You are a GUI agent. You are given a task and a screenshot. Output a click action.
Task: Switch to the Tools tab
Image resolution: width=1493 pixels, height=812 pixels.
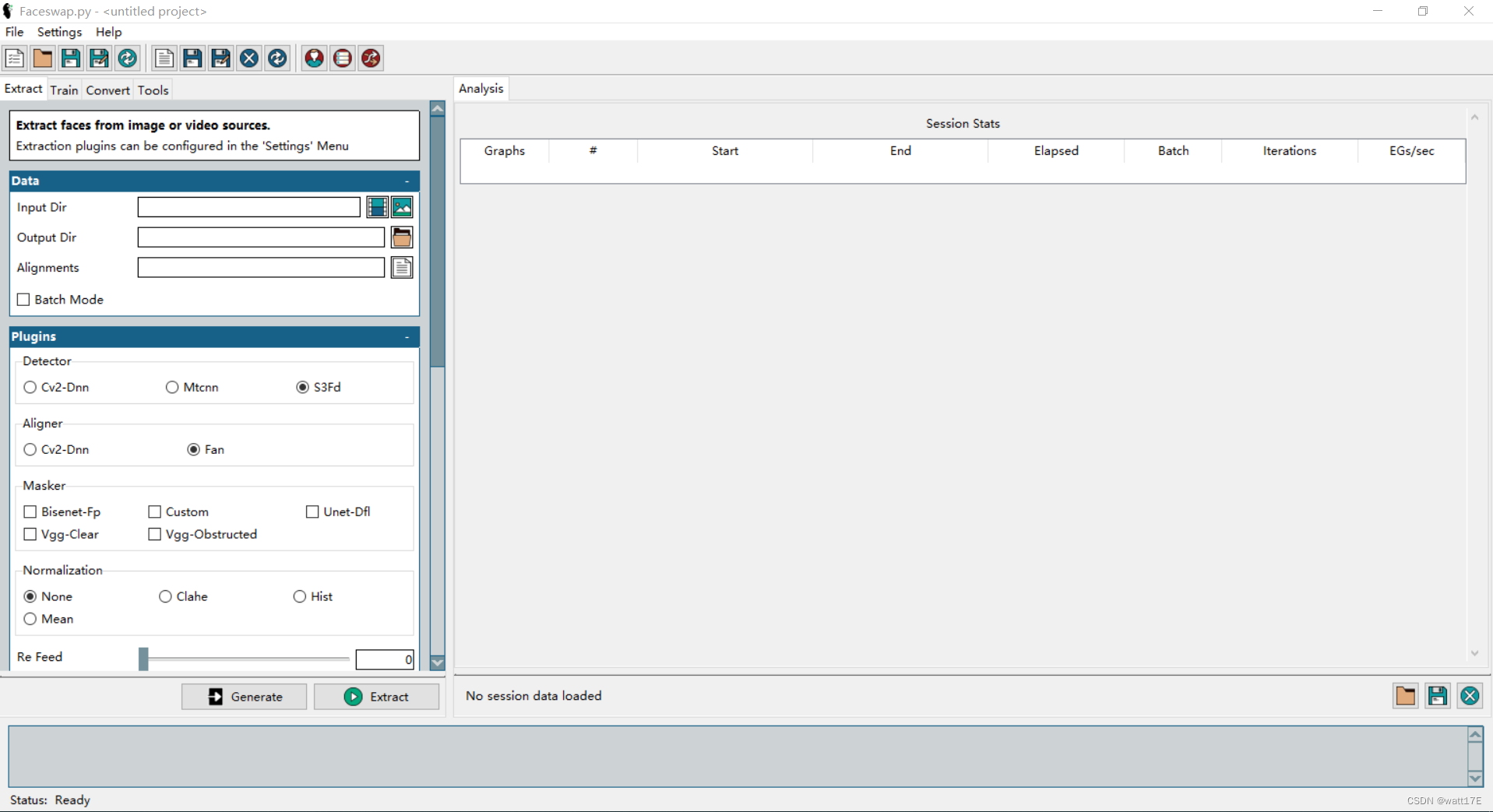pyautogui.click(x=153, y=90)
